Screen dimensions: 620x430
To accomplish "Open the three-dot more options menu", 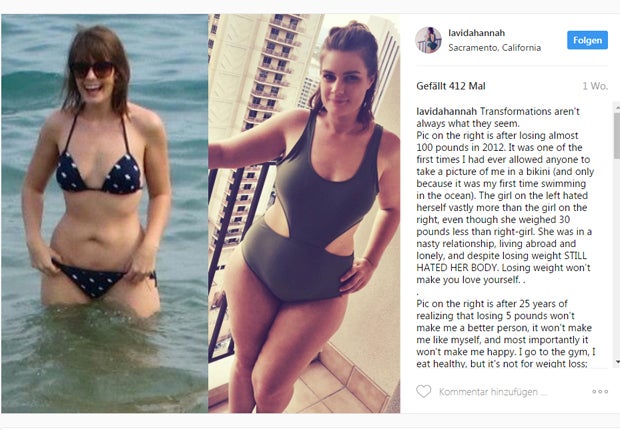I will click(x=599, y=392).
